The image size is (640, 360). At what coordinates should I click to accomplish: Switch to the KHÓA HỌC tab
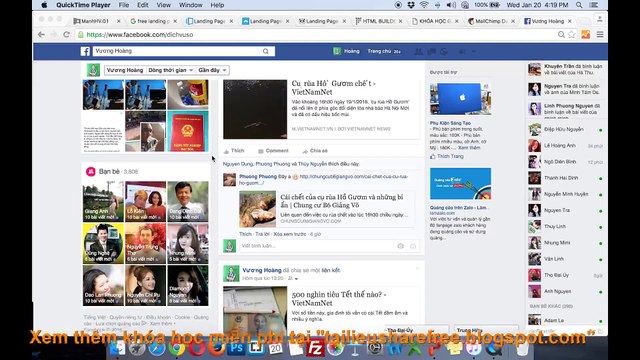tap(436, 21)
